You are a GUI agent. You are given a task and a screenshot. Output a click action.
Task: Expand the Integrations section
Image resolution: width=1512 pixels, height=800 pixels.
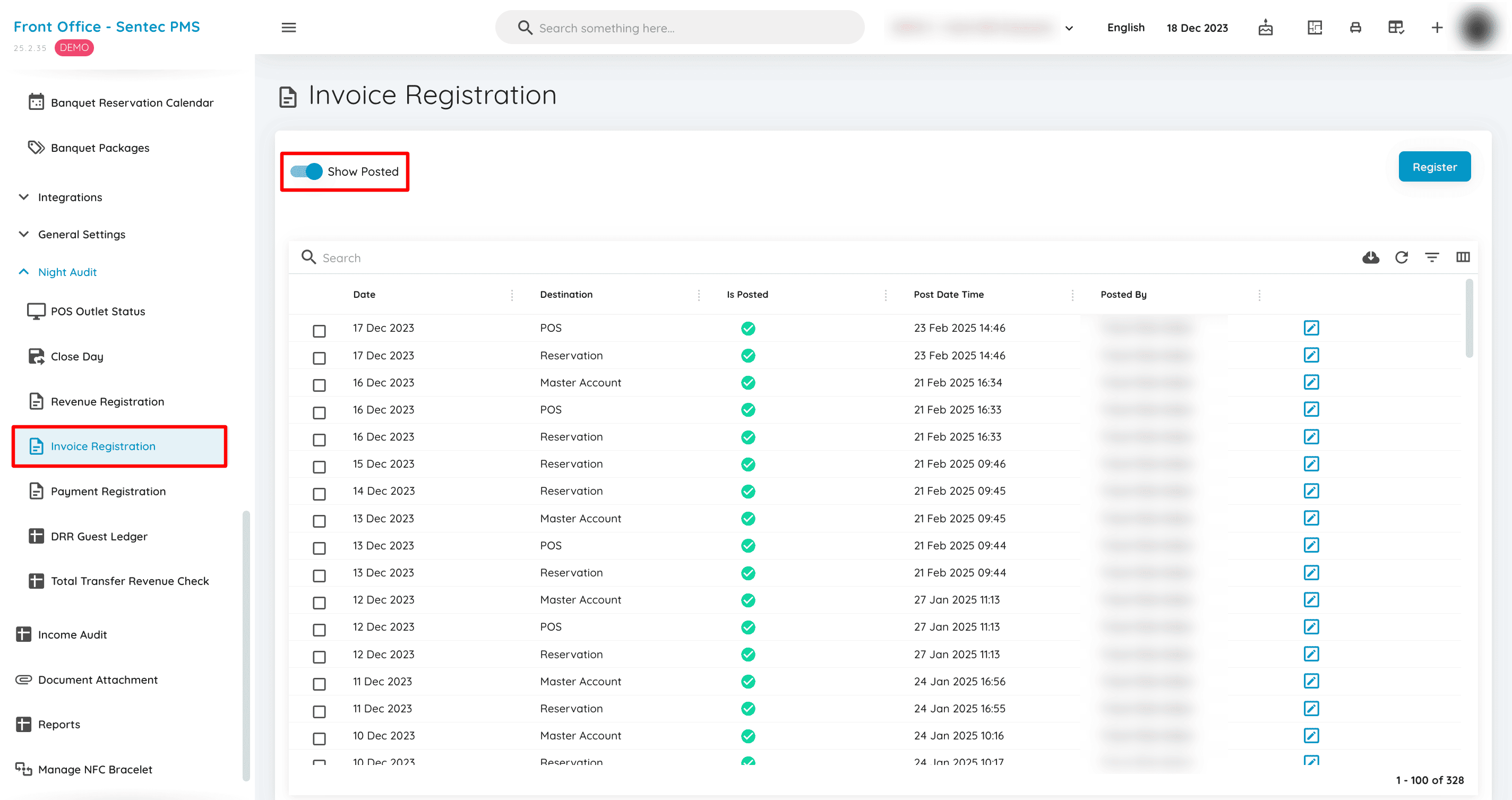[x=62, y=197]
